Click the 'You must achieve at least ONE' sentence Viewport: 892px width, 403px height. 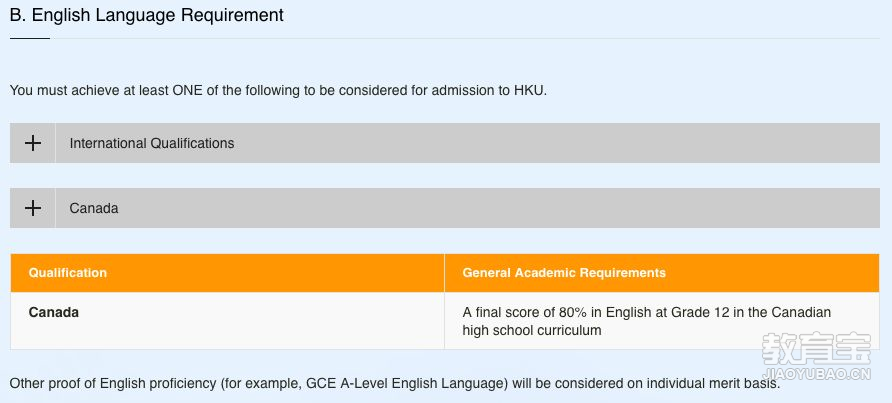pos(278,91)
